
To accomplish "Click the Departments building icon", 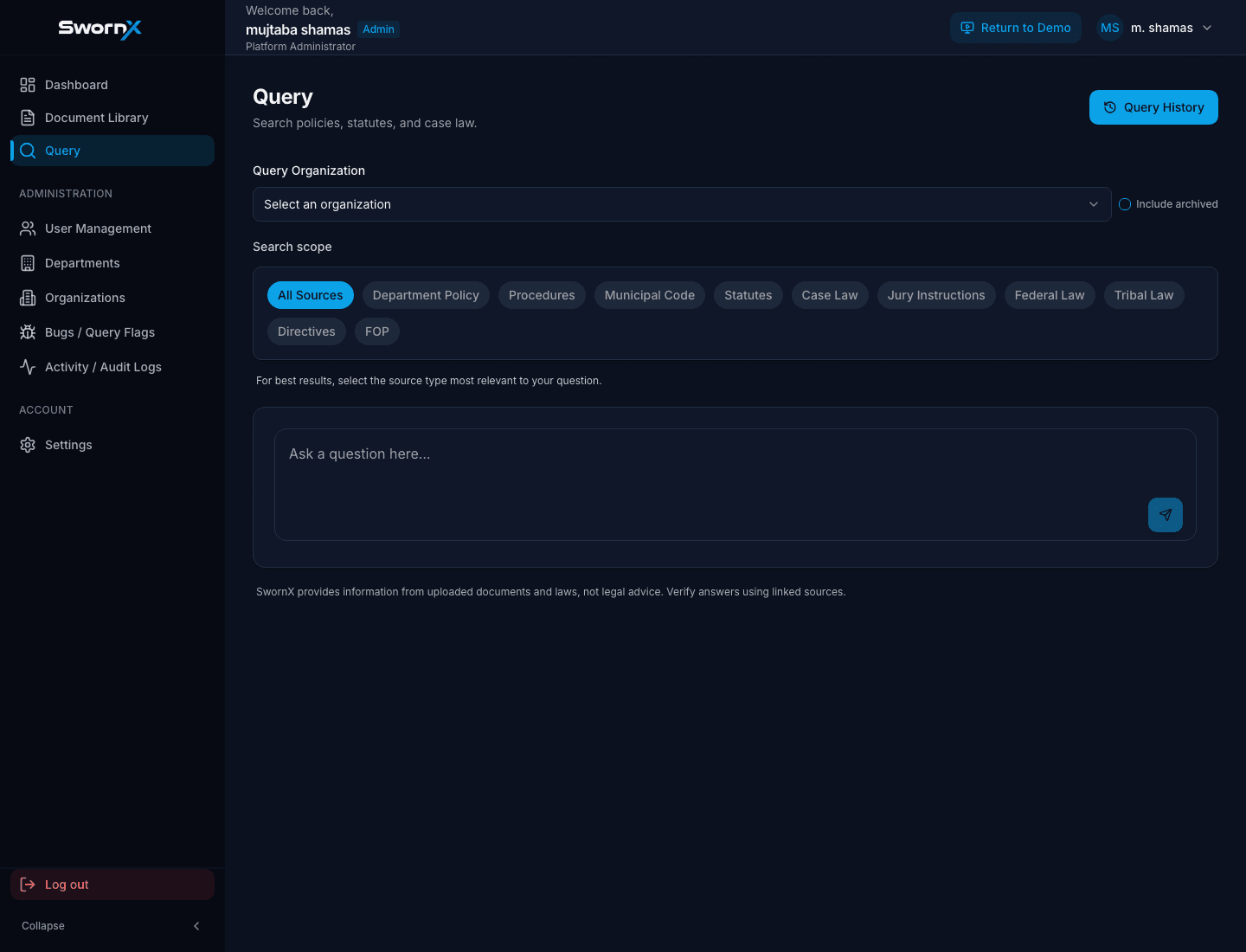I will [x=28, y=263].
